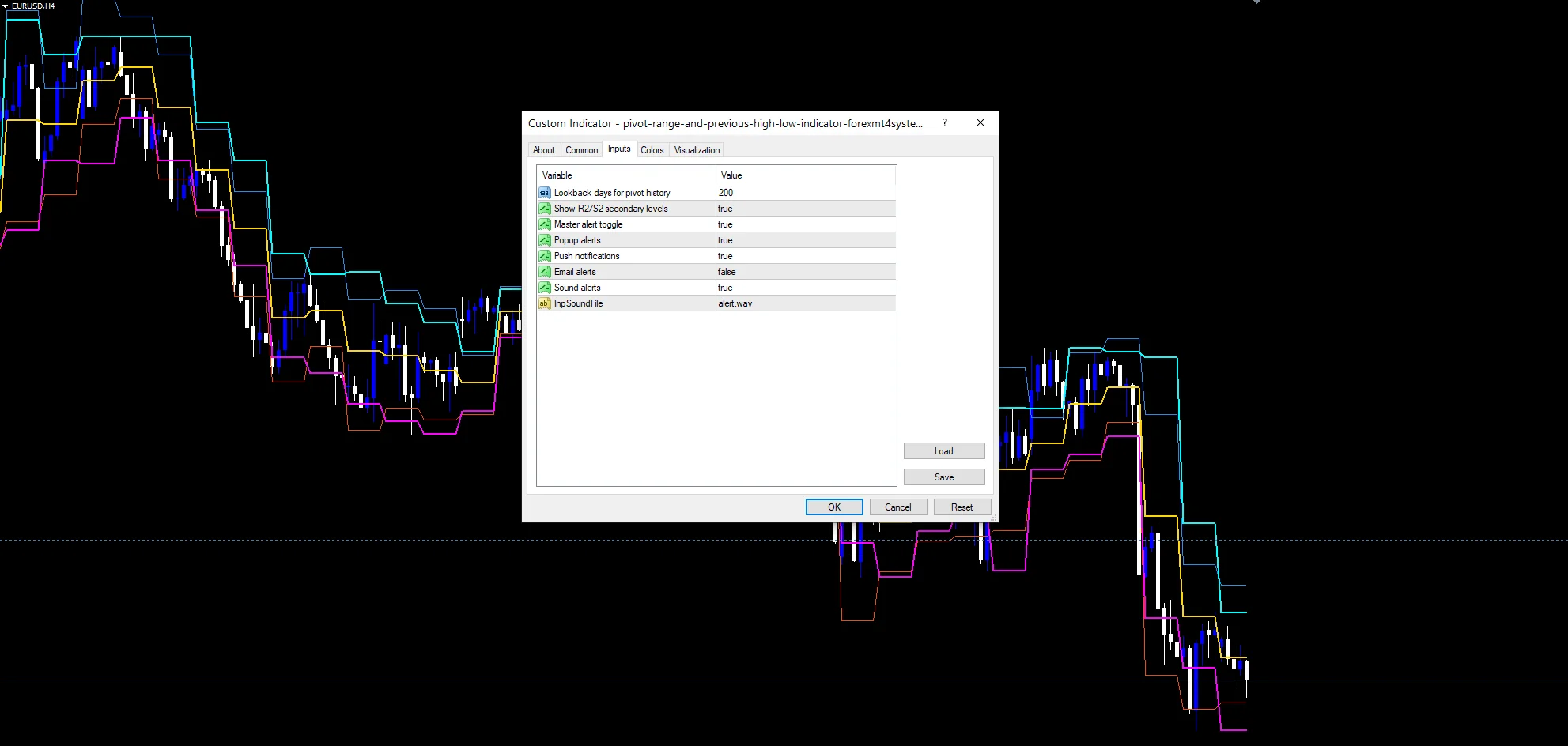1568x746 pixels.
Task: Select the icon beside Lookback days for pivot history
Action: pyautogui.click(x=544, y=193)
